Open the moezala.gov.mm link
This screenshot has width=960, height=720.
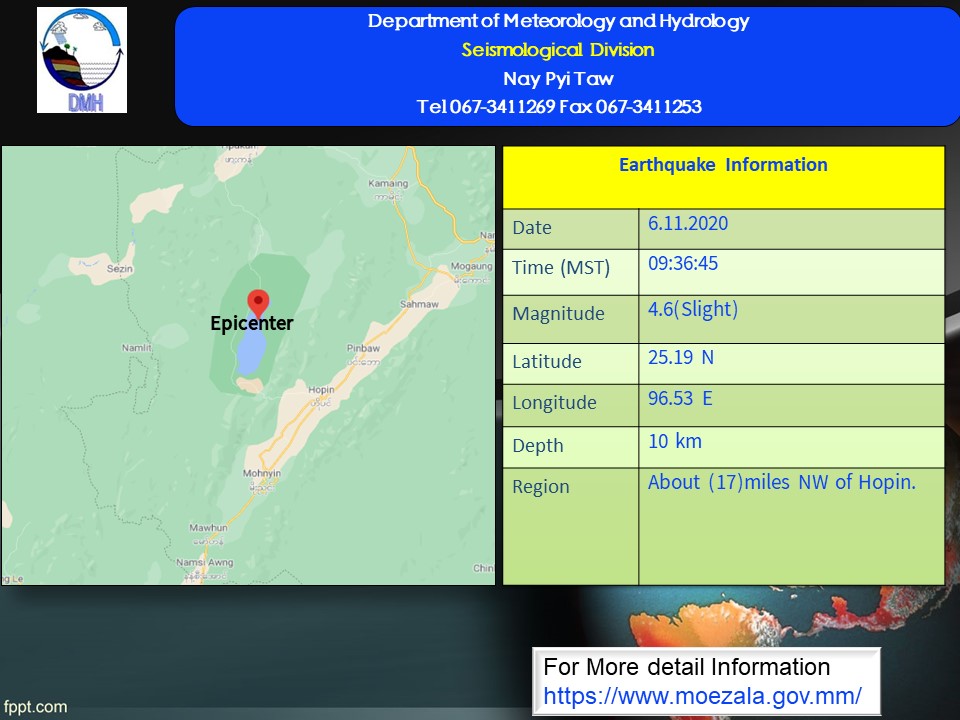pos(702,695)
